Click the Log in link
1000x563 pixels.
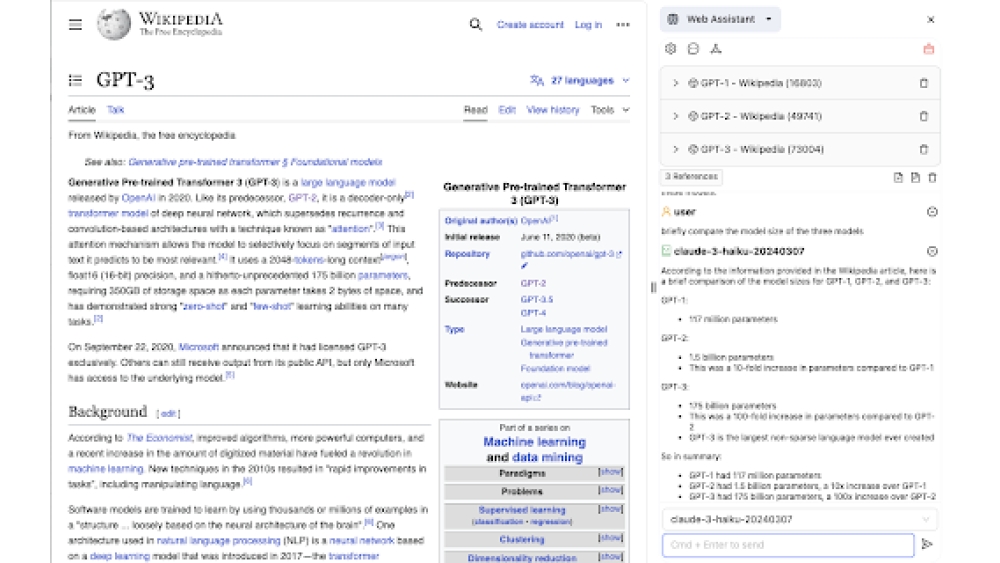(588, 25)
